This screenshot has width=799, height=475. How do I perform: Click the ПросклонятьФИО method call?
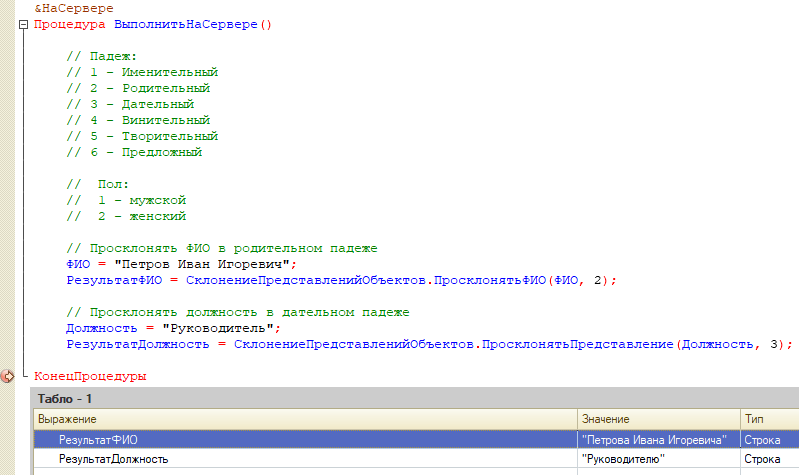[490, 281]
